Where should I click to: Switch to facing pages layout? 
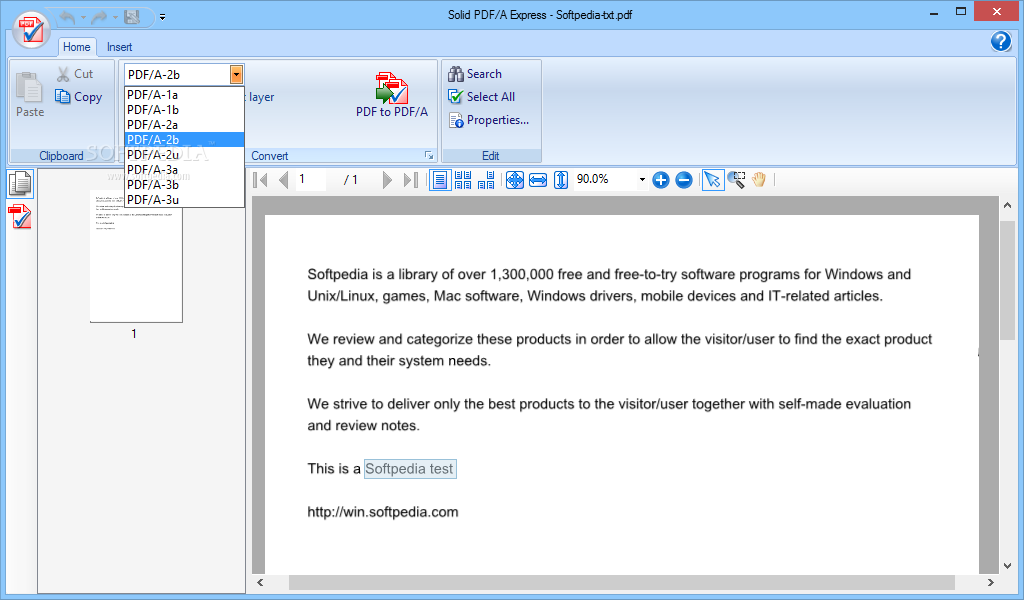coord(487,180)
